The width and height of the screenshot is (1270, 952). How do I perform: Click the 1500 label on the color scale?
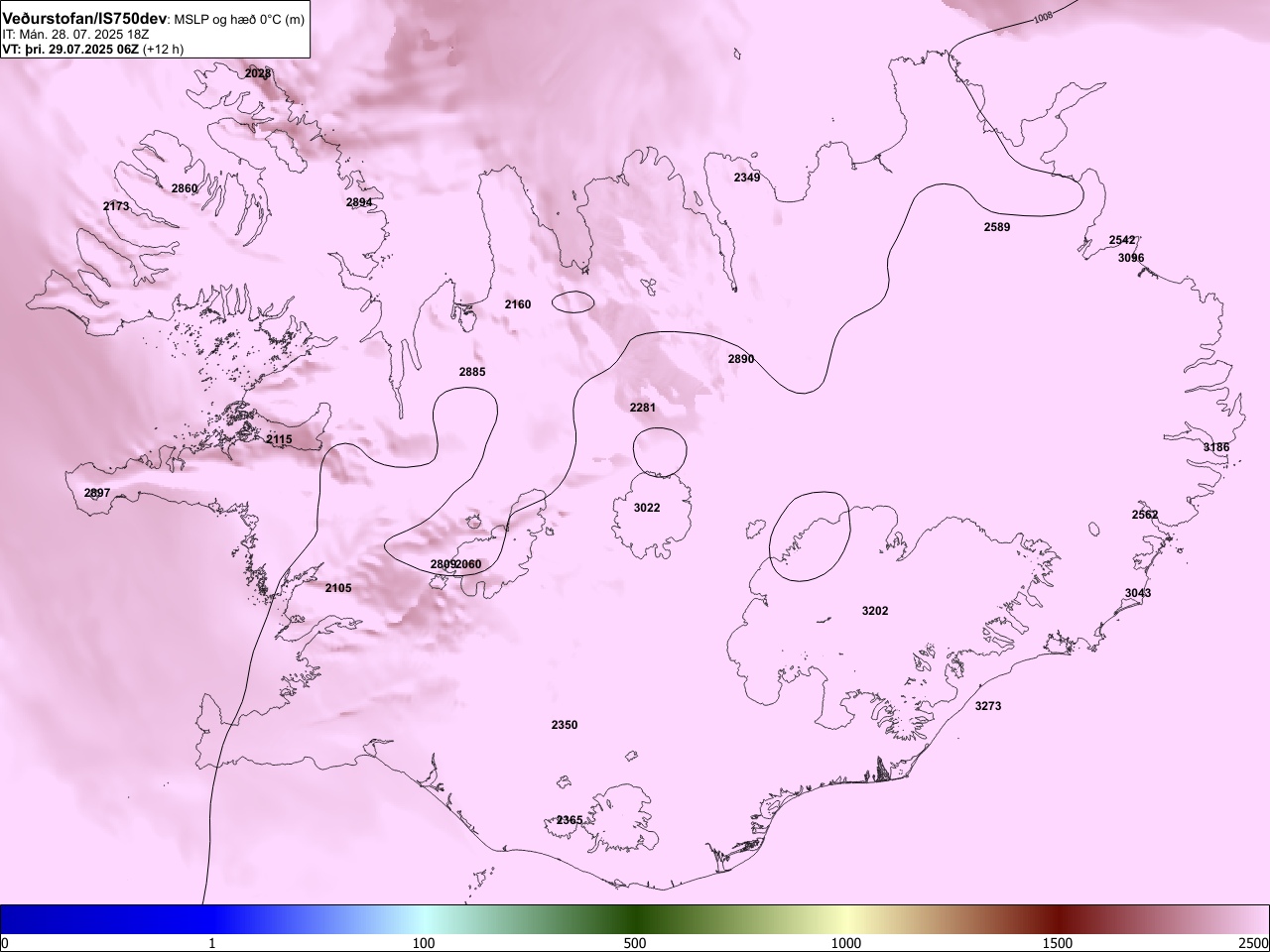click(1058, 943)
